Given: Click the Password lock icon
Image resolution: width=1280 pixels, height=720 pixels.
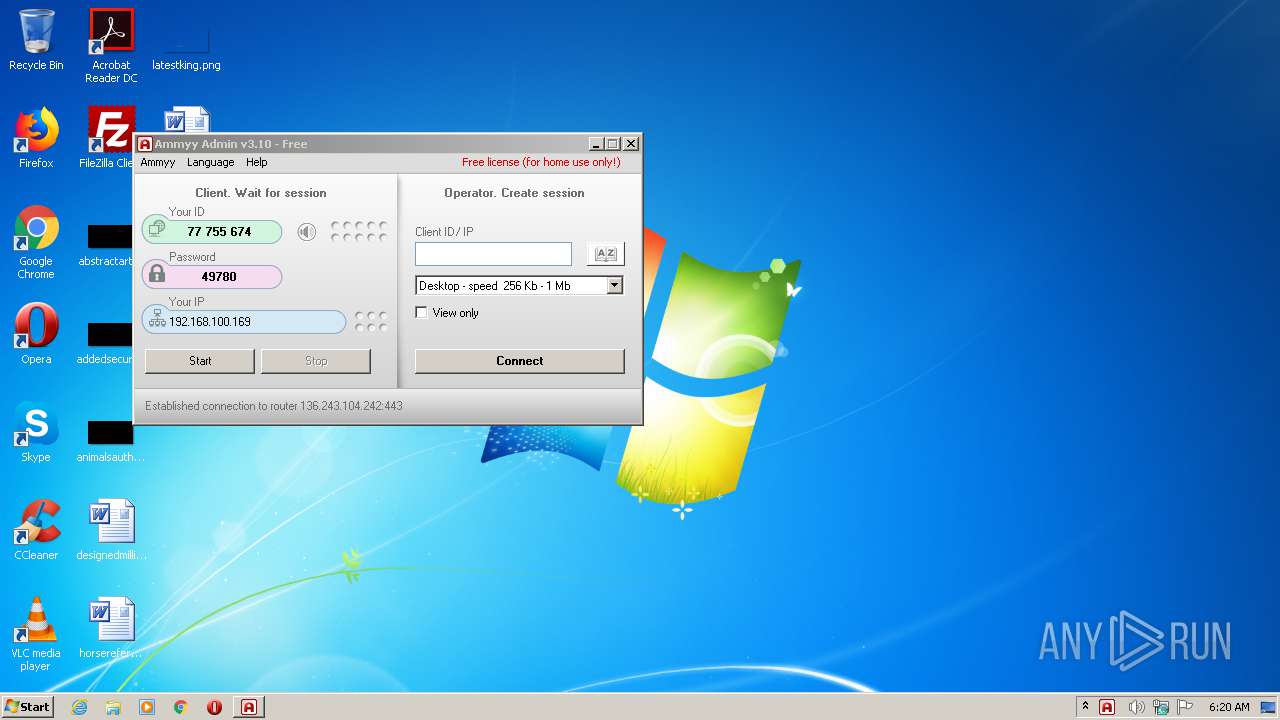Looking at the screenshot, I should 157,274.
